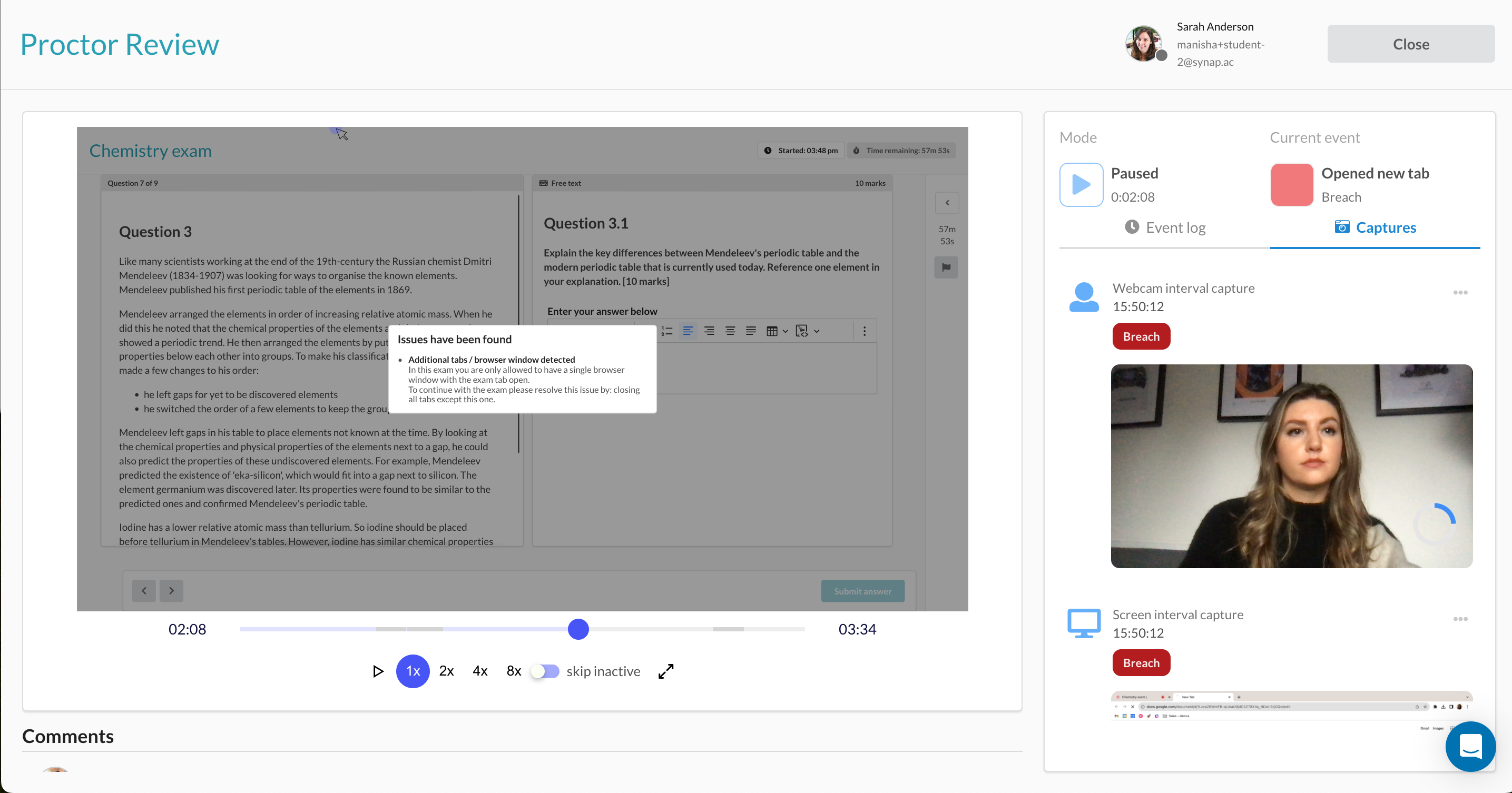The image size is (1512, 793).
Task: Click the play icon under the timeline
Action: [x=378, y=671]
